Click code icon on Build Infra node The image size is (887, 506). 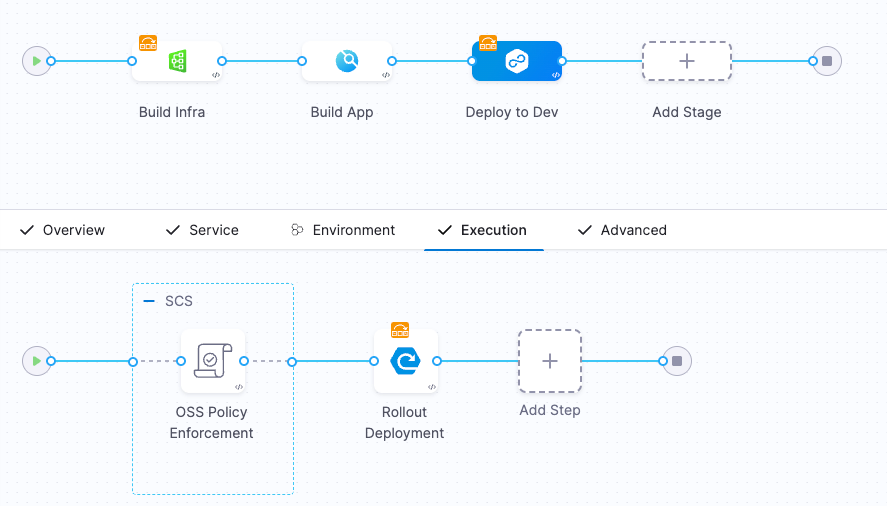(x=216, y=75)
